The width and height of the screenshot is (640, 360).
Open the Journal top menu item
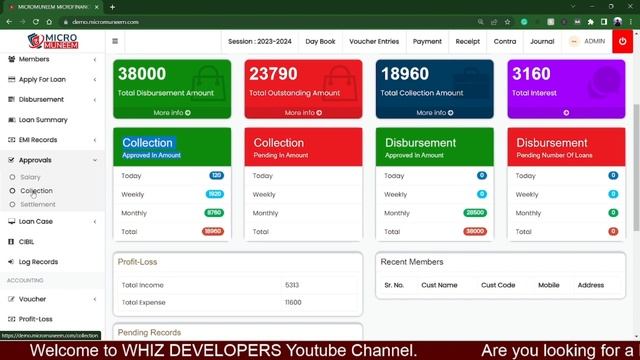tap(542, 41)
